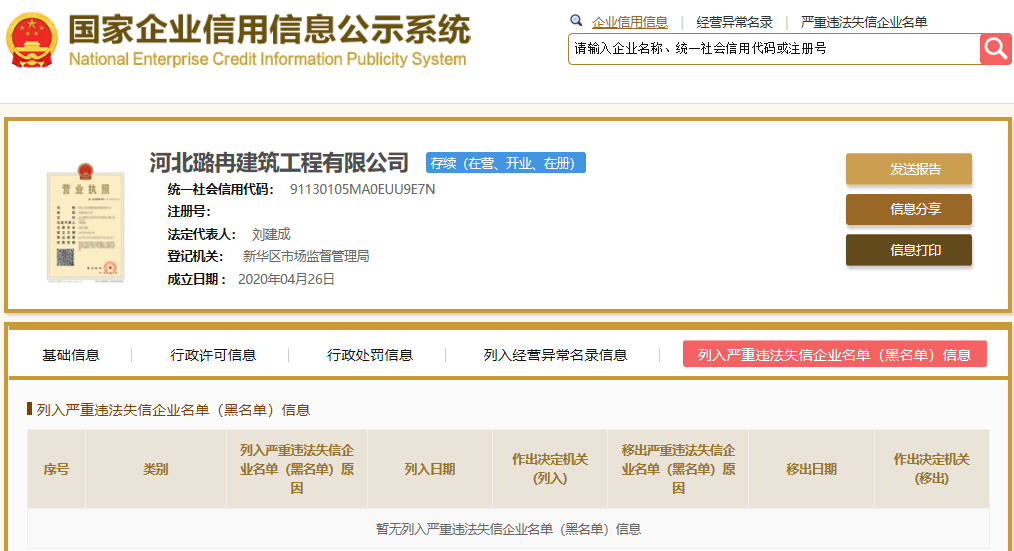Click the 暂无列入严重违法失信企业名单 empty-table message
Image resolution: width=1014 pixels, height=551 pixels.
508,529
